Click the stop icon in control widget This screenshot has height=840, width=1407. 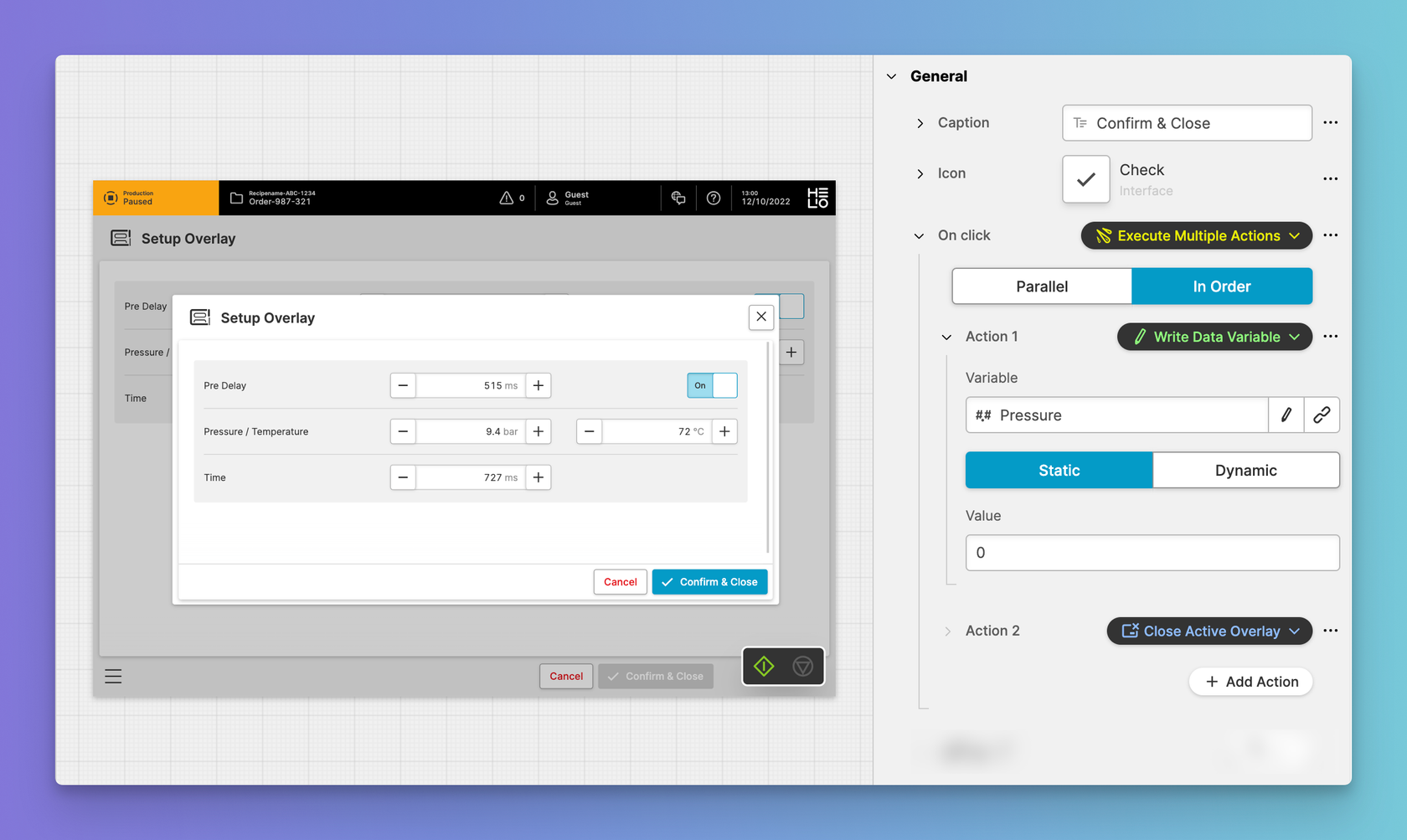802,667
